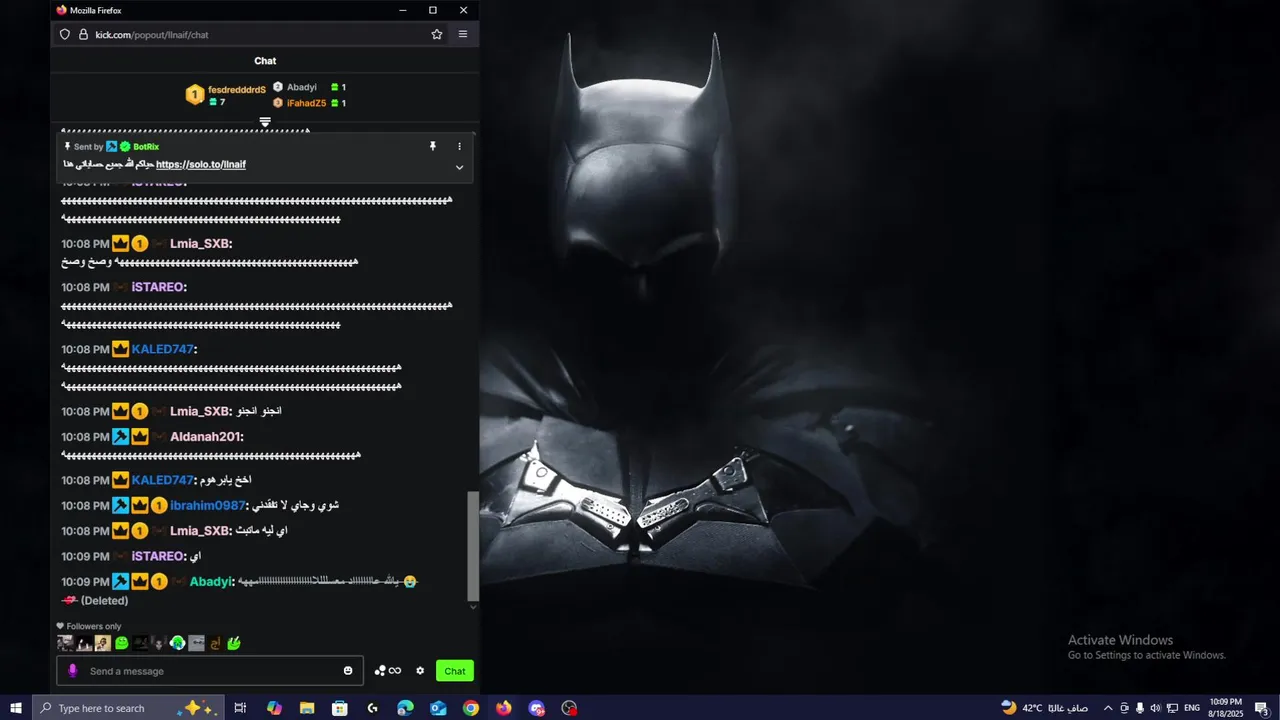Screen dimensions: 1280x720
Task: Open iFahadZ5 in leaderboard
Action: coord(306,103)
